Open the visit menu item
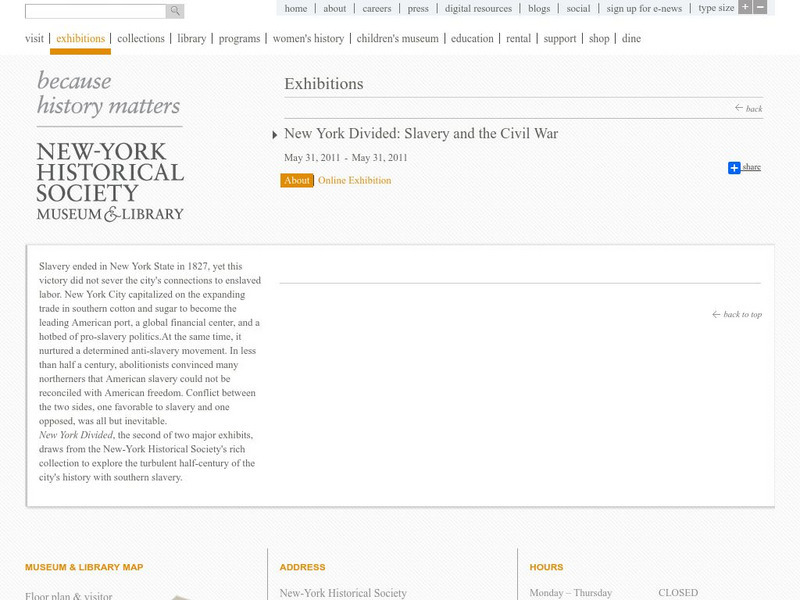 34,38
